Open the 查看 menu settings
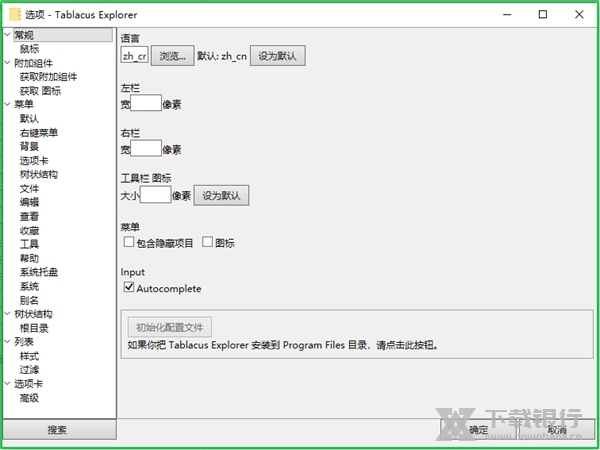This screenshot has height=450, width=600. (x=29, y=217)
